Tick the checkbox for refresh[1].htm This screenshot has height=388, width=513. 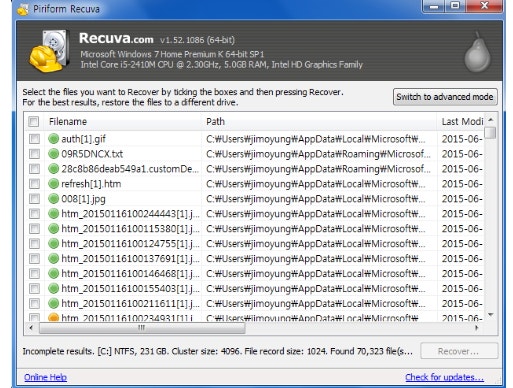click(x=34, y=184)
